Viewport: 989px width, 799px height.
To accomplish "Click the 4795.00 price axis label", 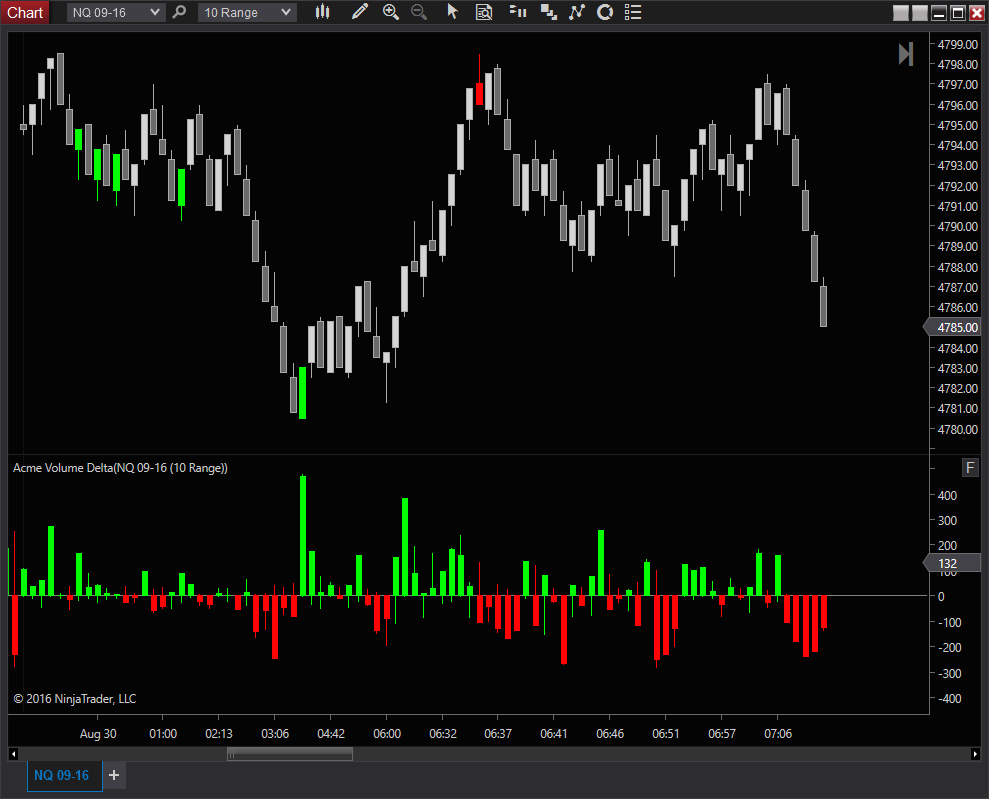I will click(957, 125).
